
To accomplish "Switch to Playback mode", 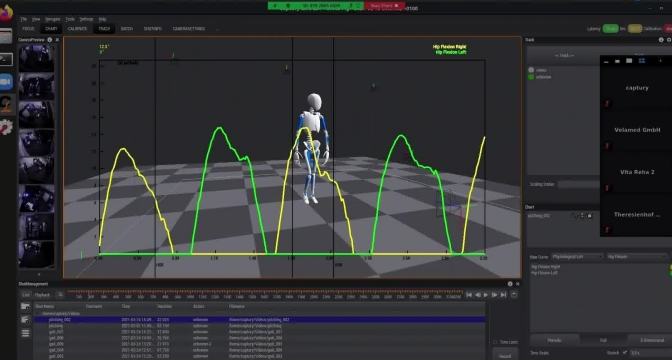I will pos(42,295).
